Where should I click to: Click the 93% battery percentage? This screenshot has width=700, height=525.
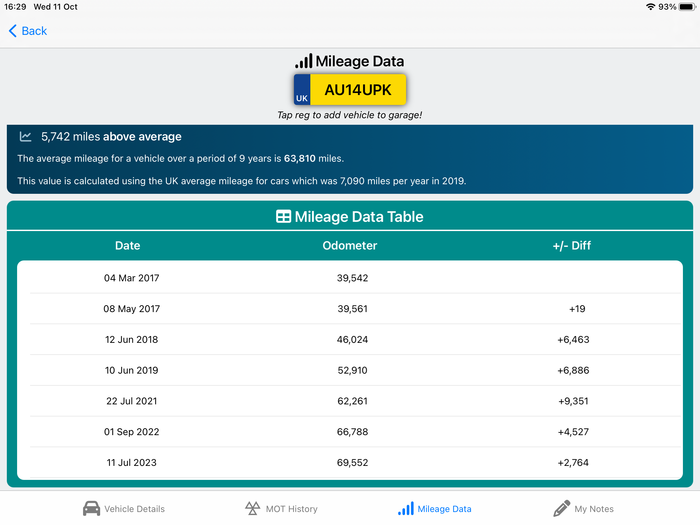tap(667, 7)
